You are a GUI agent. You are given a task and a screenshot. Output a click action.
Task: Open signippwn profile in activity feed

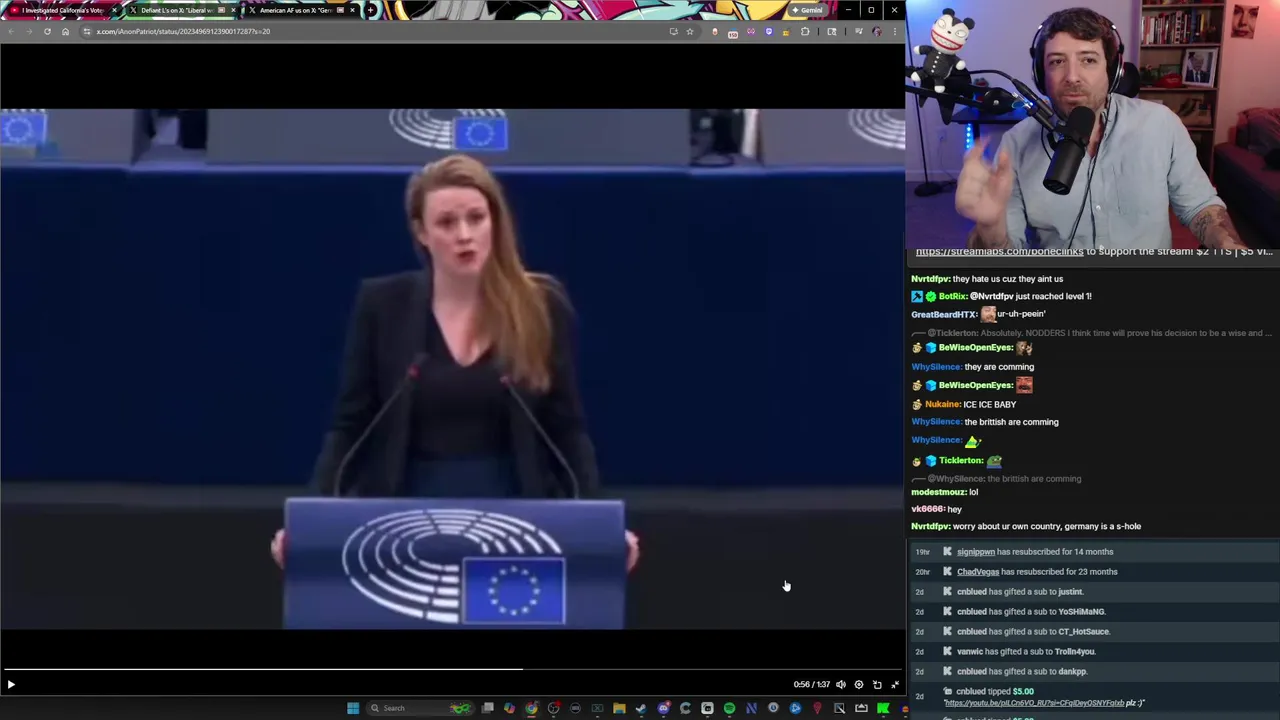[976, 552]
